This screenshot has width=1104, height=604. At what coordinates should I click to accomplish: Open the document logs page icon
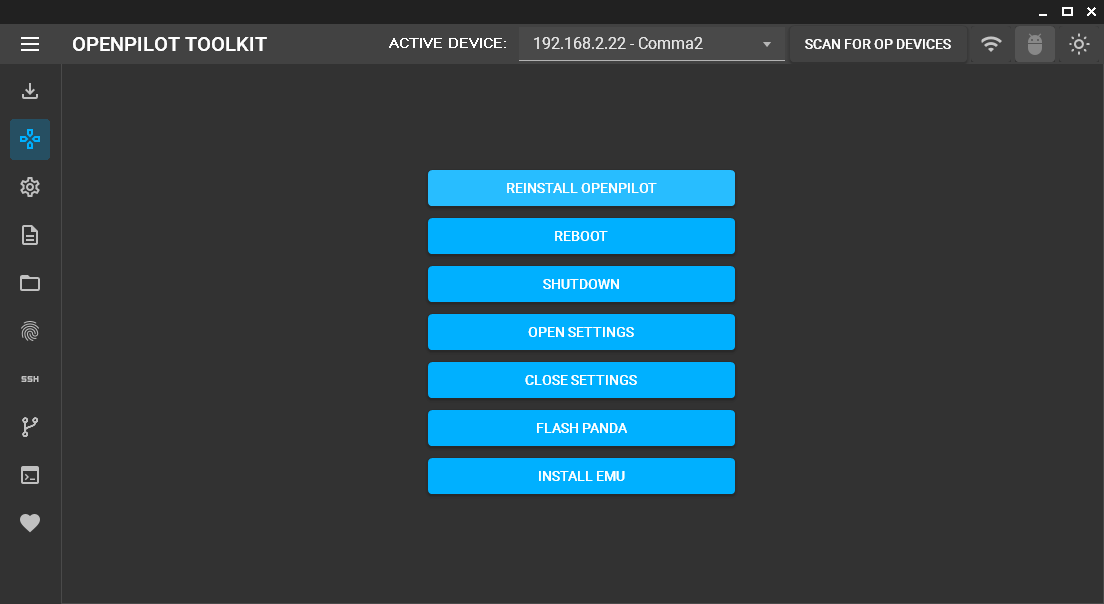pos(30,235)
